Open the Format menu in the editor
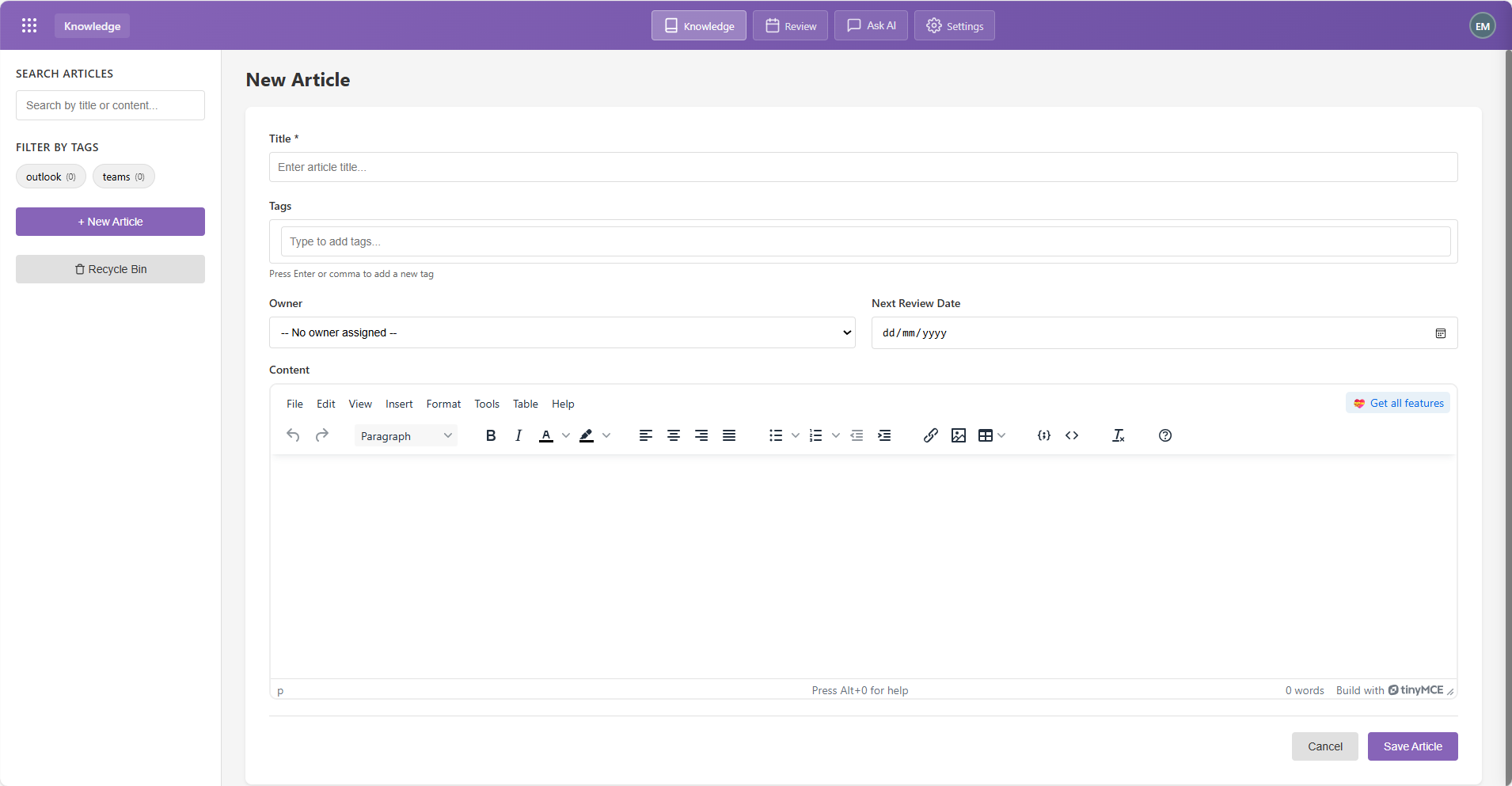This screenshot has width=1512, height=786. [x=443, y=404]
